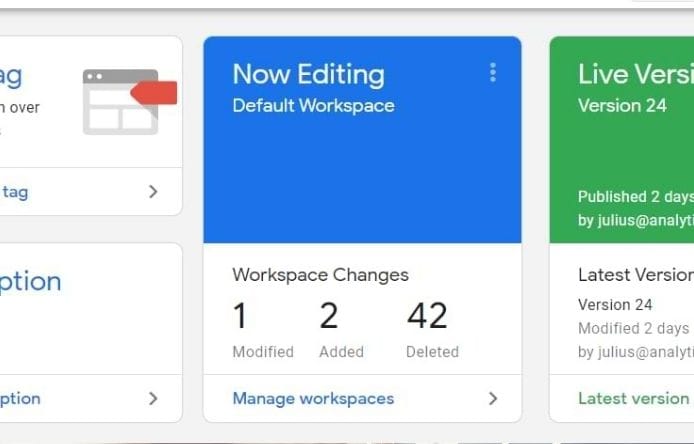Click the Default Workspace label

pos(313,105)
